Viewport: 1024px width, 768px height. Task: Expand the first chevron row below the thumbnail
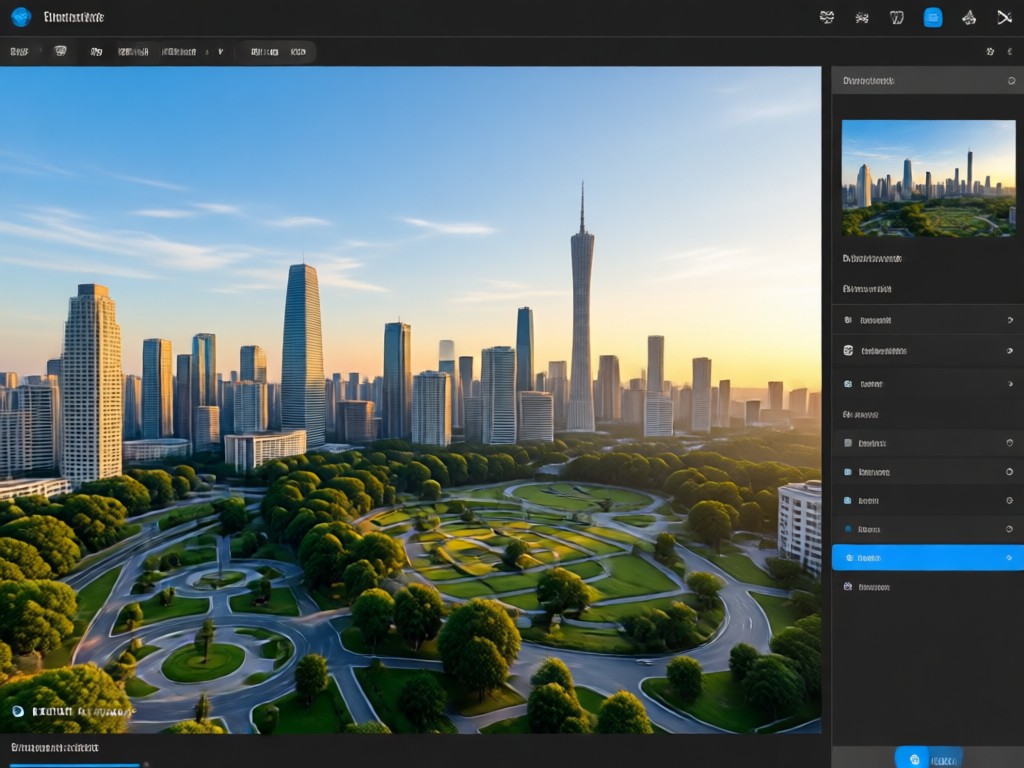tap(927, 320)
